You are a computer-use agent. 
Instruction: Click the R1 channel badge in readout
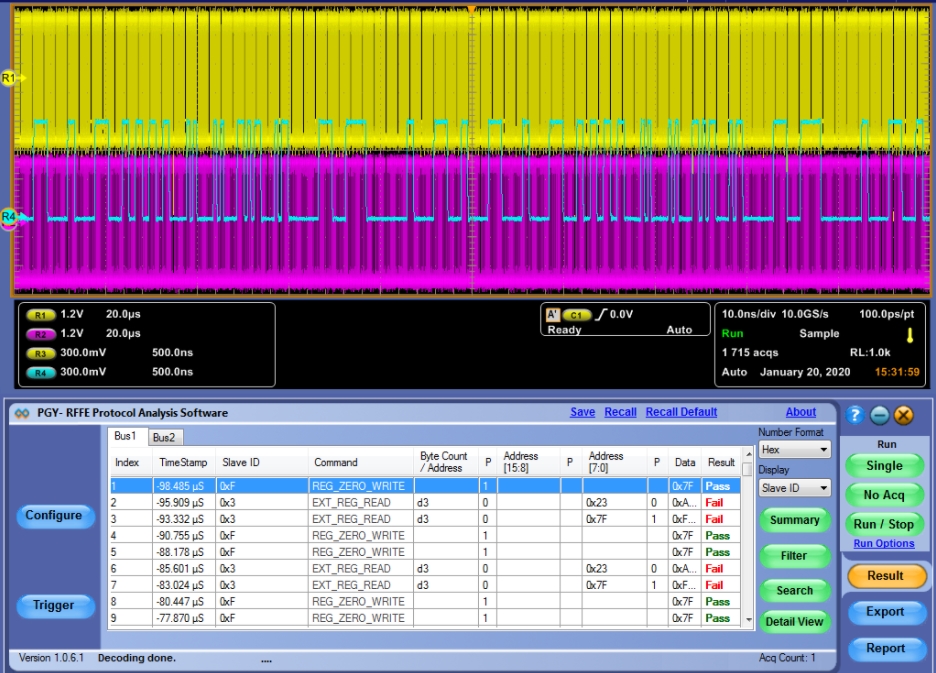pyautogui.click(x=41, y=314)
